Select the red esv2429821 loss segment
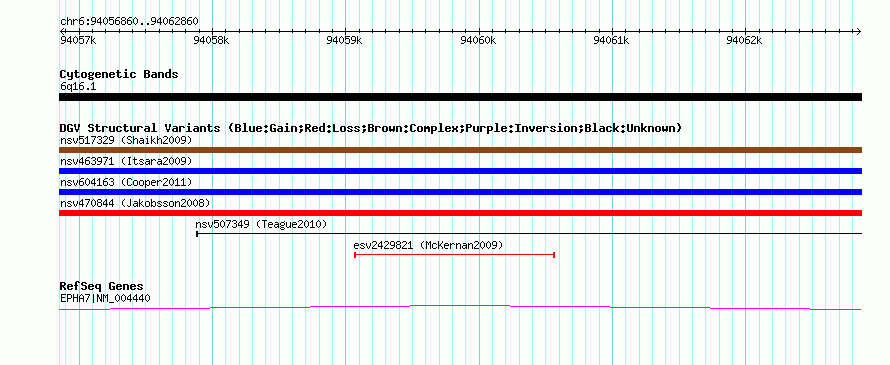 [454, 255]
